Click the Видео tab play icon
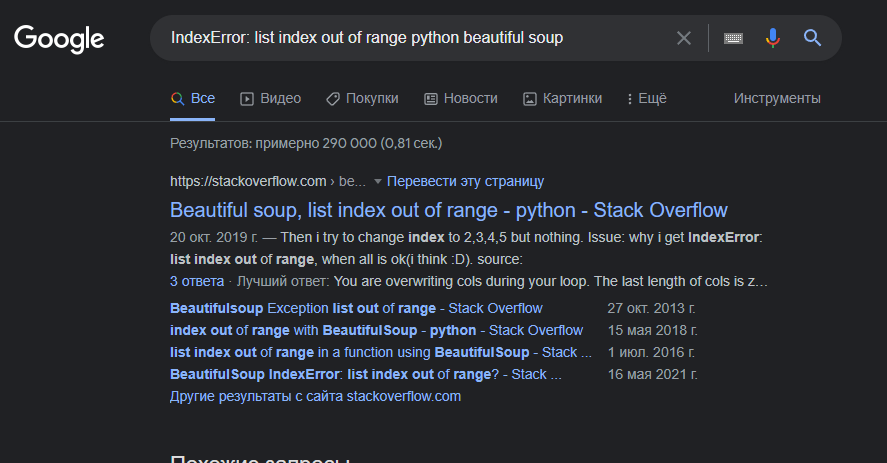The image size is (887, 463). pyautogui.click(x=248, y=98)
